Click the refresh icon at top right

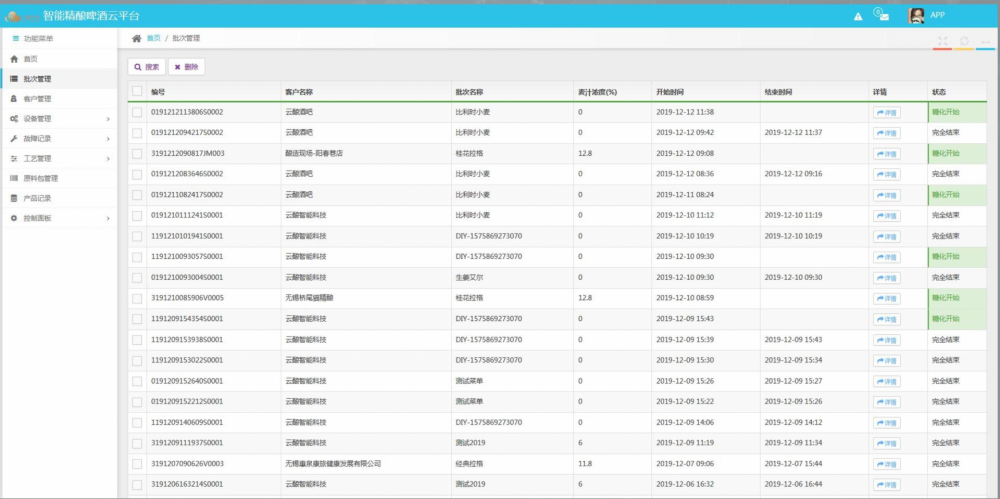click(x=964, y=41)
